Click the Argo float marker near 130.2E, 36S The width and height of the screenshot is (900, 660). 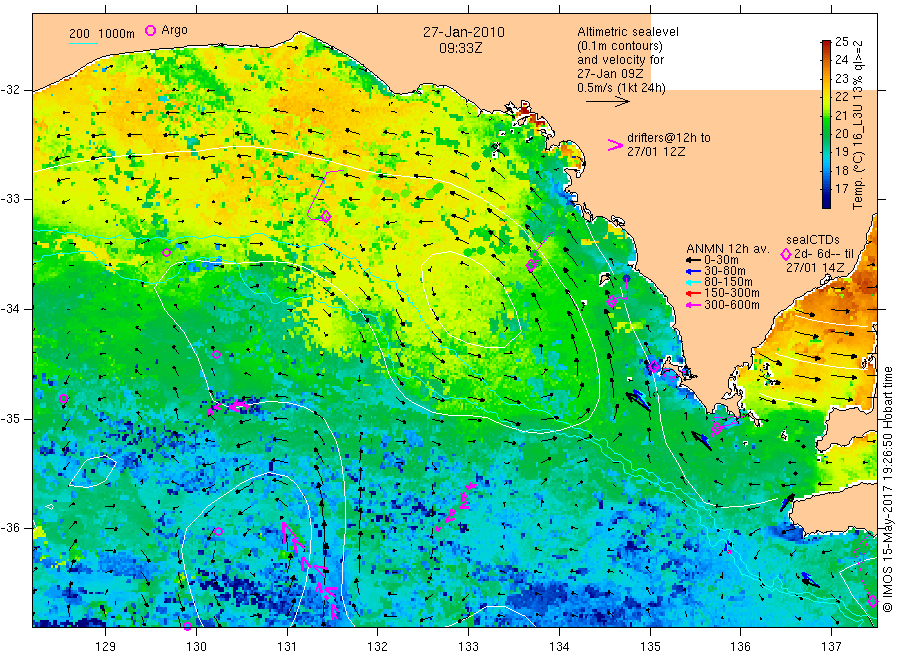click(x=218, y=531)
